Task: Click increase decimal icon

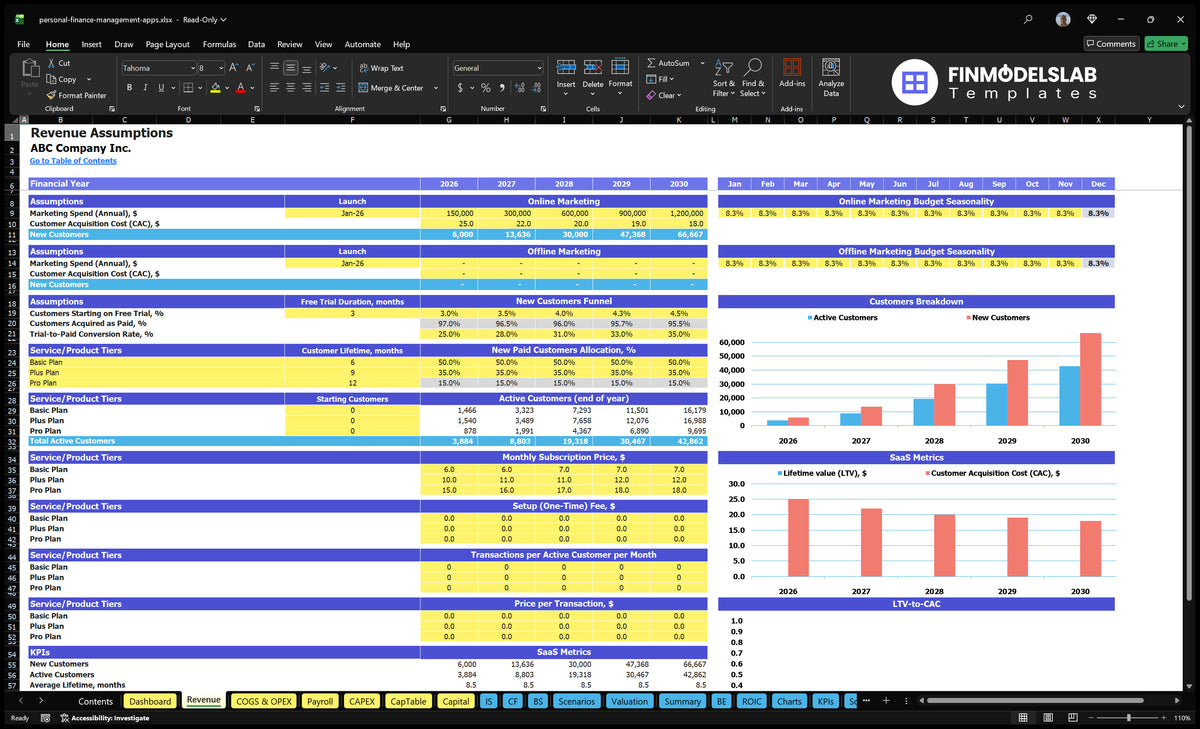Action: pos(520,88)
